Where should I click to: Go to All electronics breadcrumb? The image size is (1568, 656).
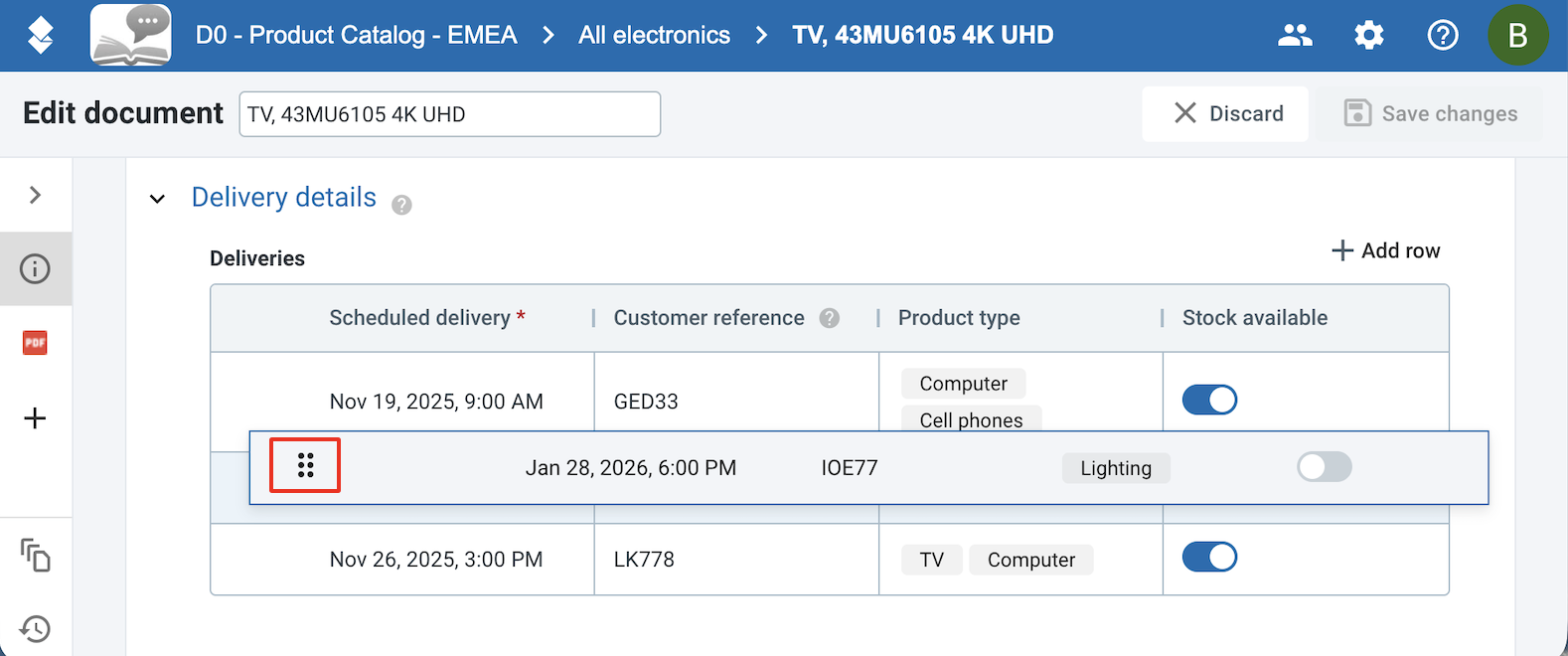point(654,35)
